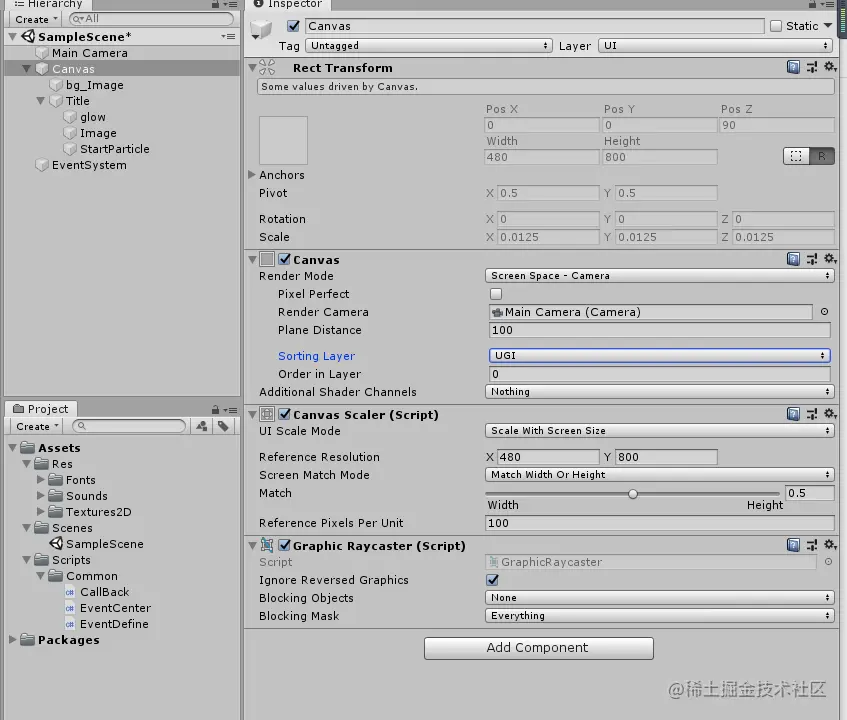Open Graphic Raycaster preset icon
Image resolution: width=847 pixels, height=720 pixels.
812,545
